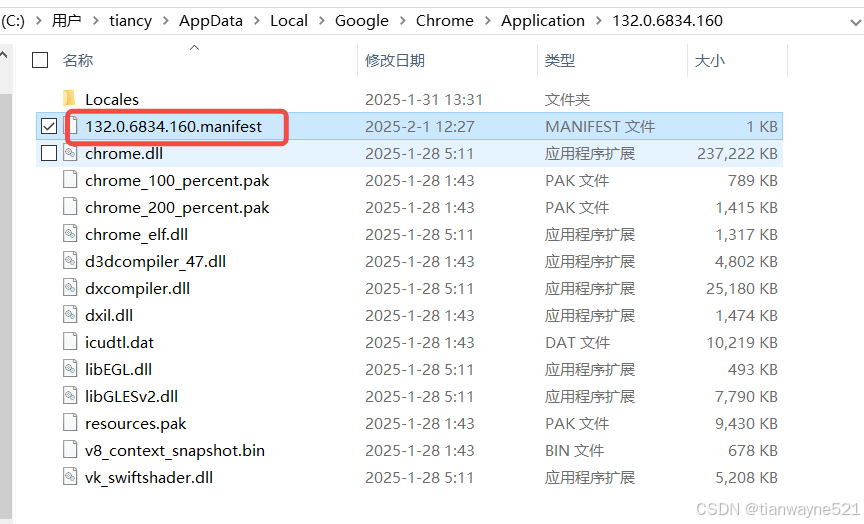Screen dimensions: 864x524
Task: Expand chevron after AppData in path
Action: tap(257, 21)
